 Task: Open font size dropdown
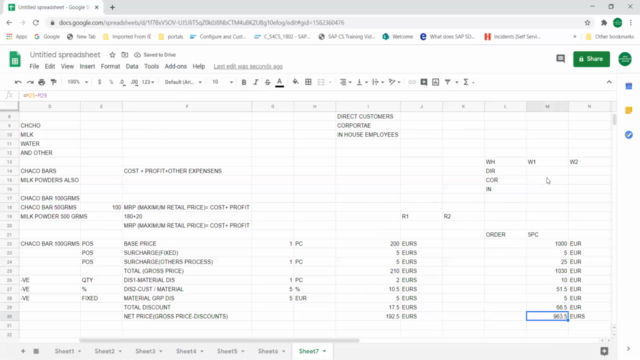click(x=222, y=82)
